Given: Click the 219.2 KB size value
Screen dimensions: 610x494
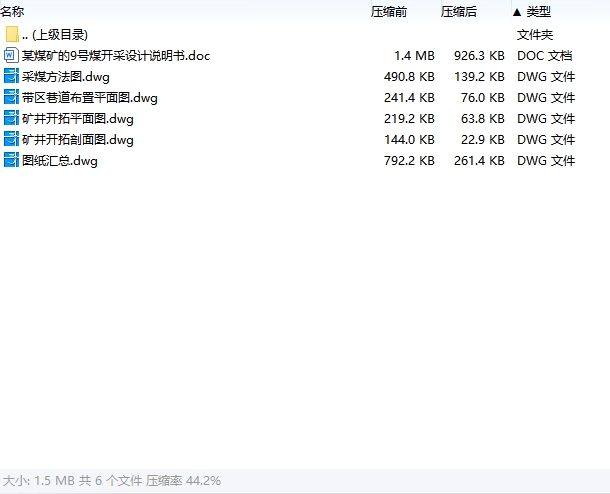Looking at the screenshot, I should pyautogui.click(x=409, y=119).
